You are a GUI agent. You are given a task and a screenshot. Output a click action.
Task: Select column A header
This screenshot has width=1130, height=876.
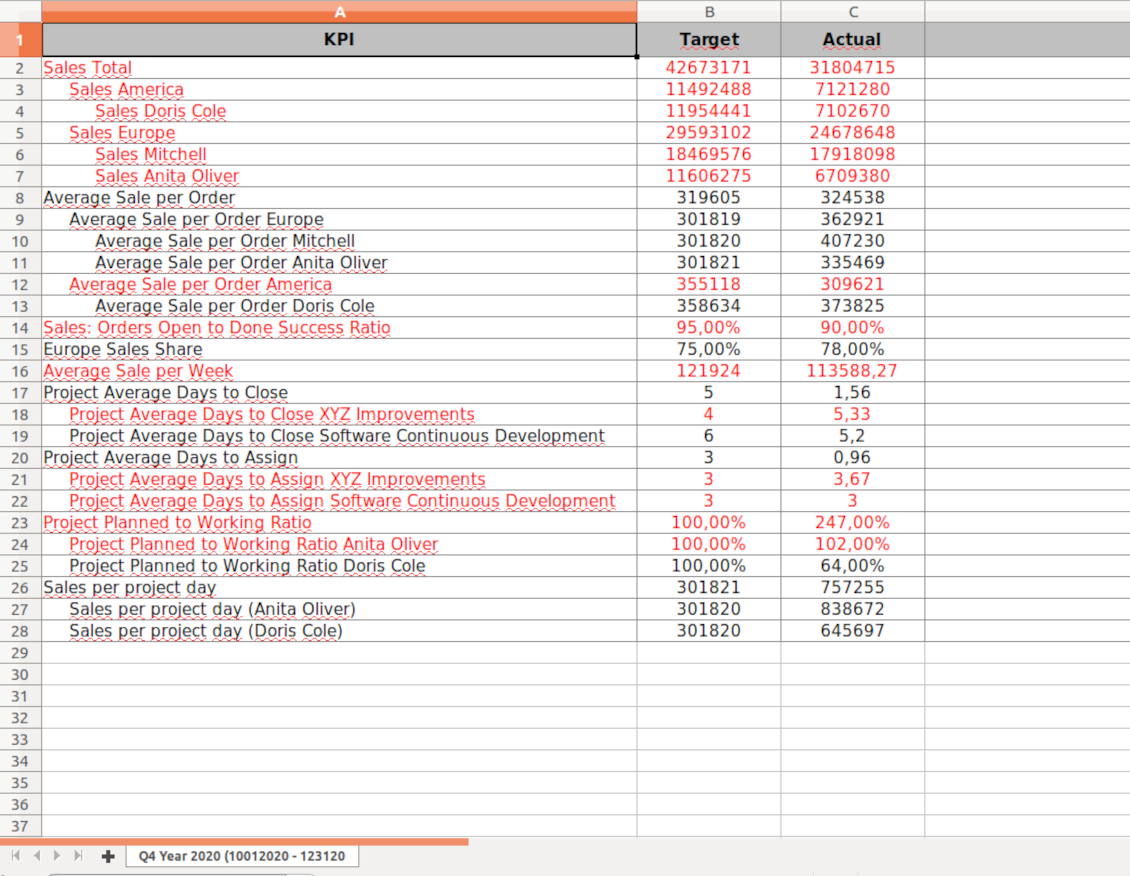[x=339, y=12]
